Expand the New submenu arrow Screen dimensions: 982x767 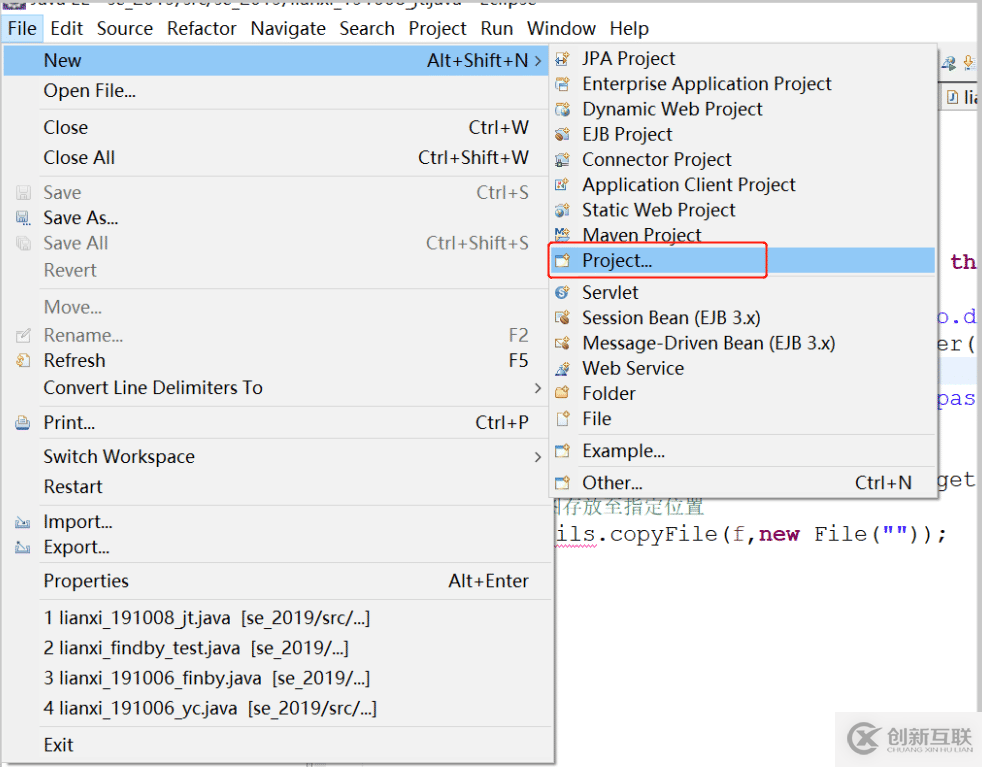pos(538,61)
